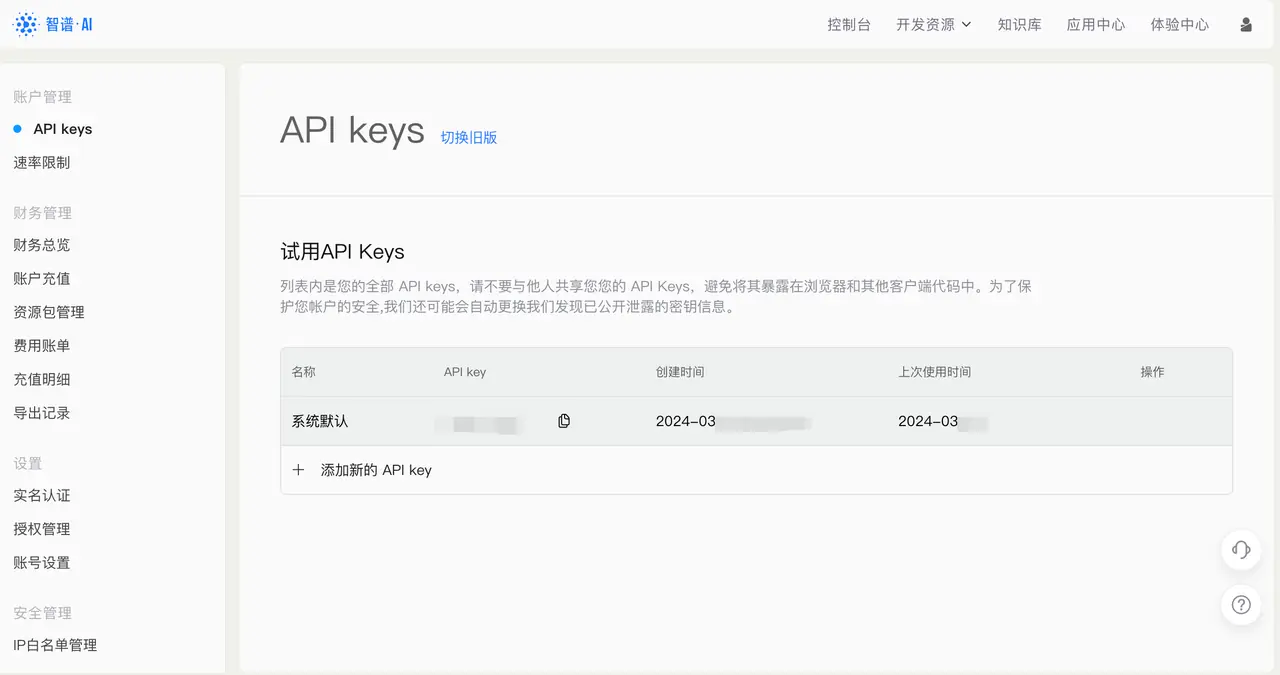1280x675 pixels.
Task: Open 财务总览 from the sidebar
Action: [x=41, y=244]
